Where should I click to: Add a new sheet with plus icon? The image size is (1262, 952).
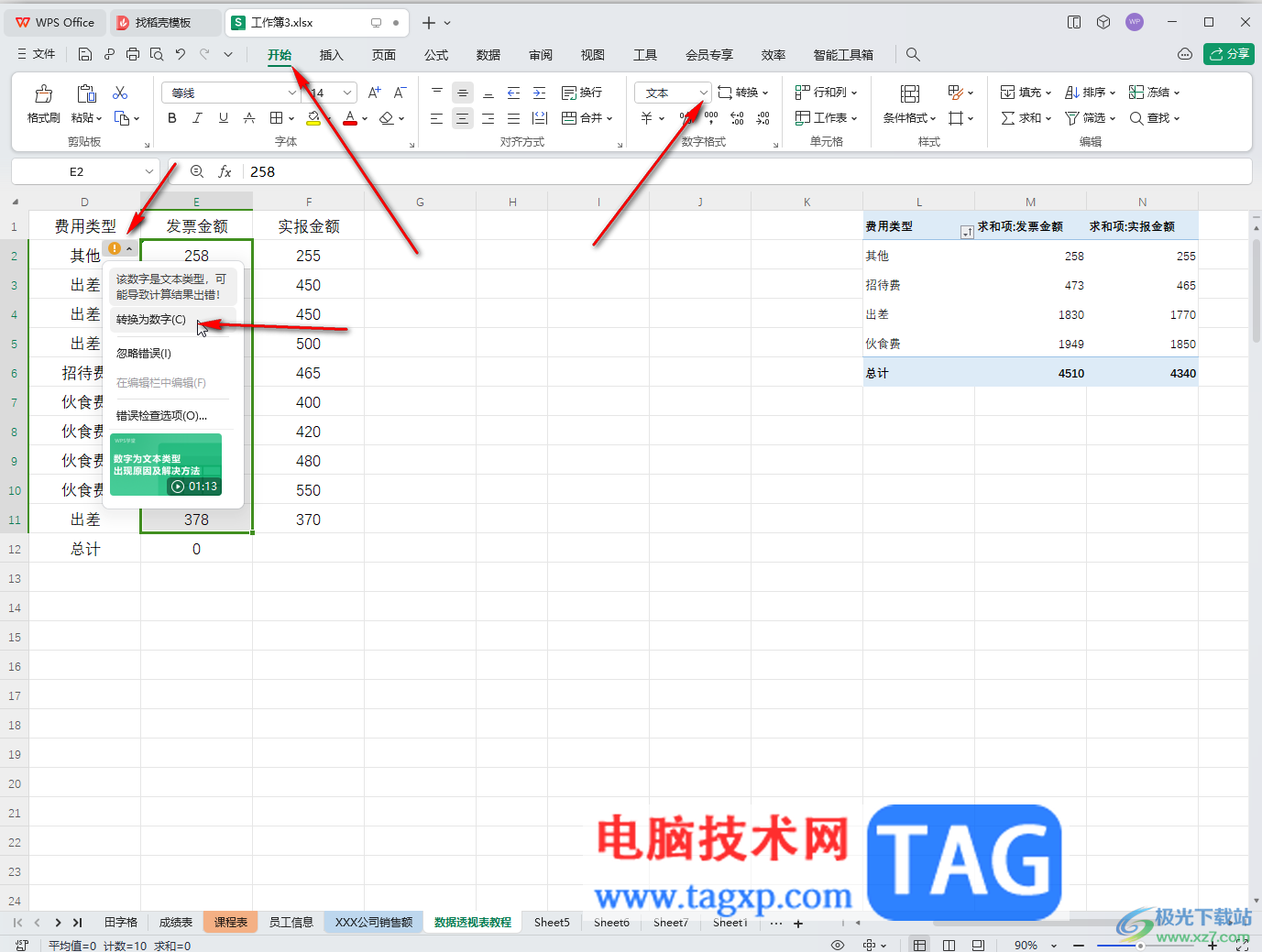(x=798, y=924)
